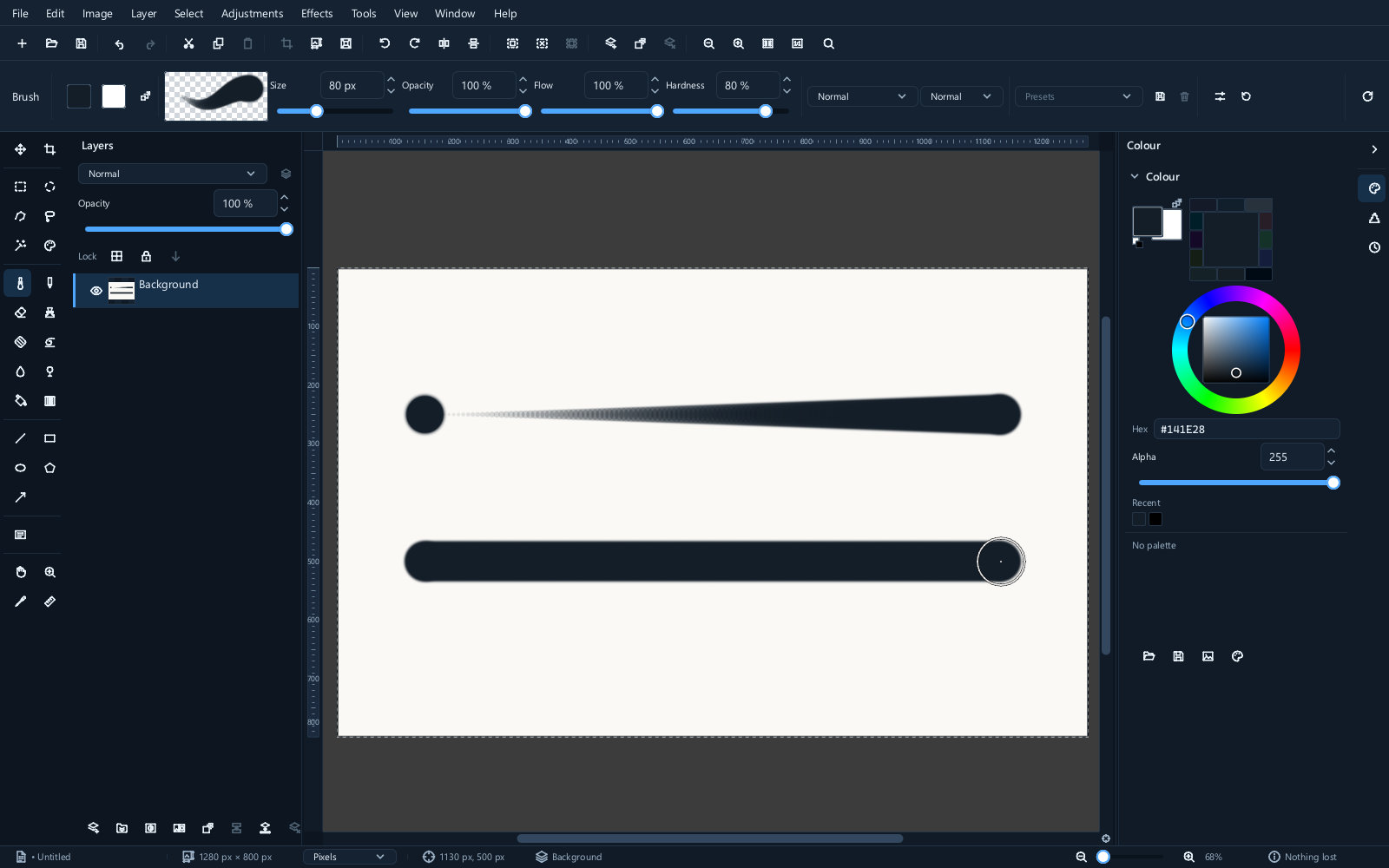This screenshot has height=868, width=1389.
Task: Select the Line drawing tool
Action: (20, 438)
